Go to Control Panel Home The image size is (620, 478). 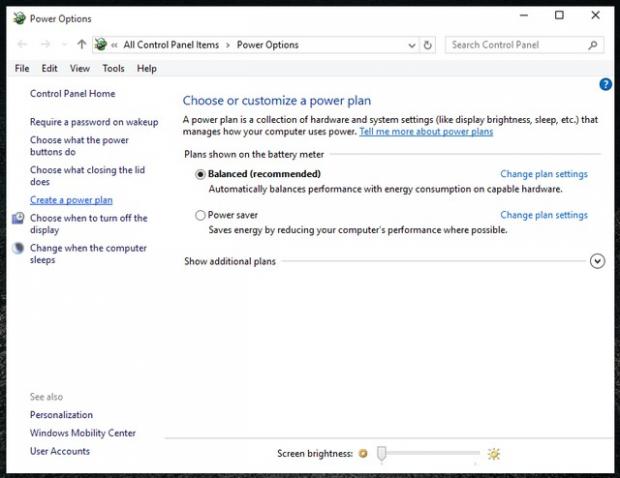coord(73,94)
